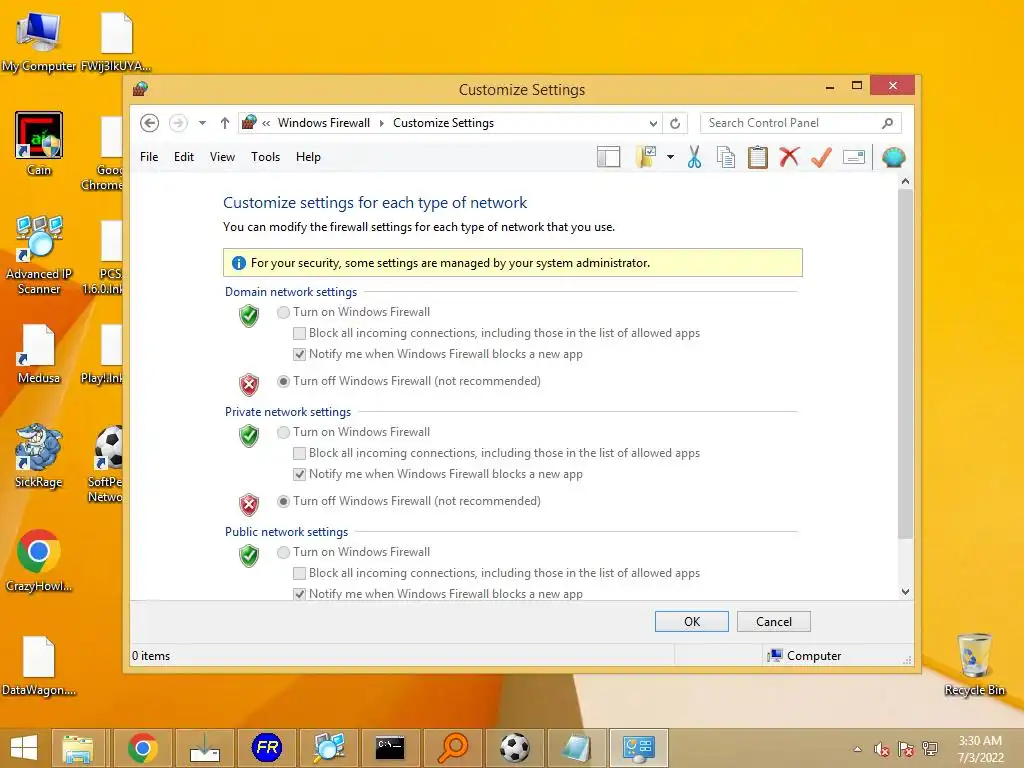Click the 0 items status bar text
This screenshot has height=768, width=1024.
tap(151, 656)
